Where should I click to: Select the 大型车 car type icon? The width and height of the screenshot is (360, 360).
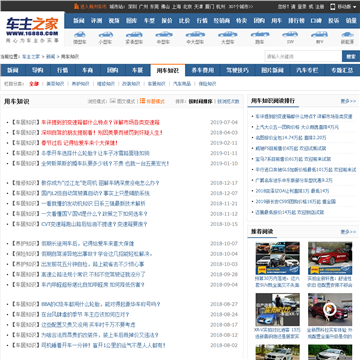[228, 37]
